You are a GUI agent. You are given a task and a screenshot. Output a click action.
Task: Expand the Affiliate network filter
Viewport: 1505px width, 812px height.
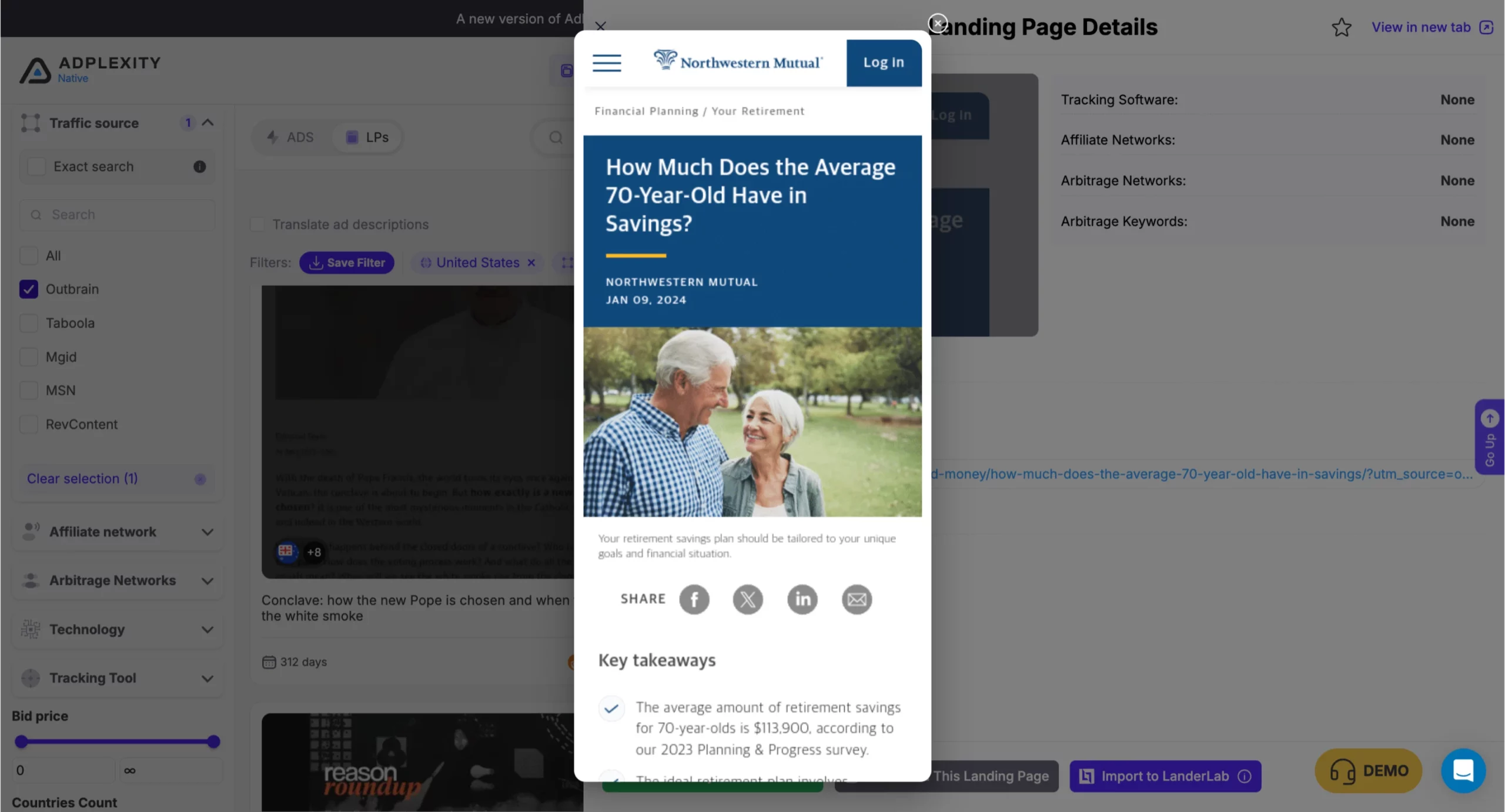(x=208, y=532)
